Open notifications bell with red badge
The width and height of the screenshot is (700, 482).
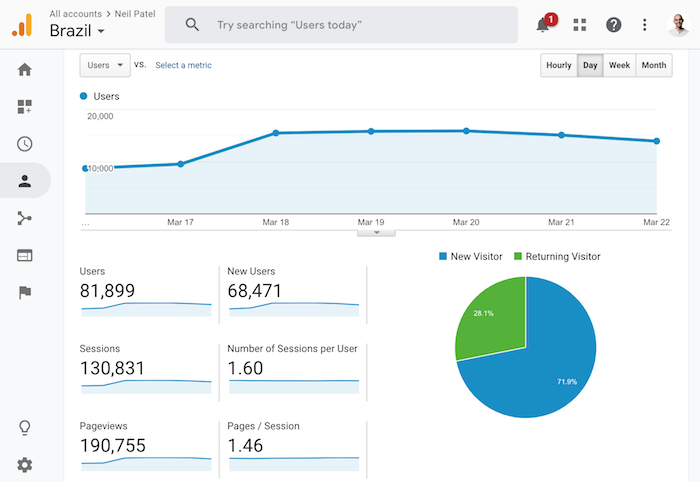pyautogui.click(x=544, y=25)
